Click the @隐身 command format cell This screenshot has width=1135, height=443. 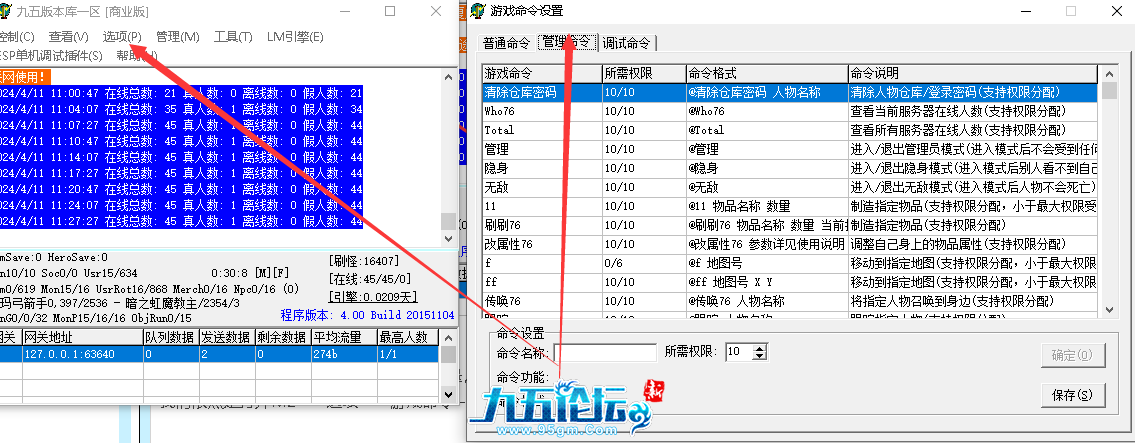point(767,168)
